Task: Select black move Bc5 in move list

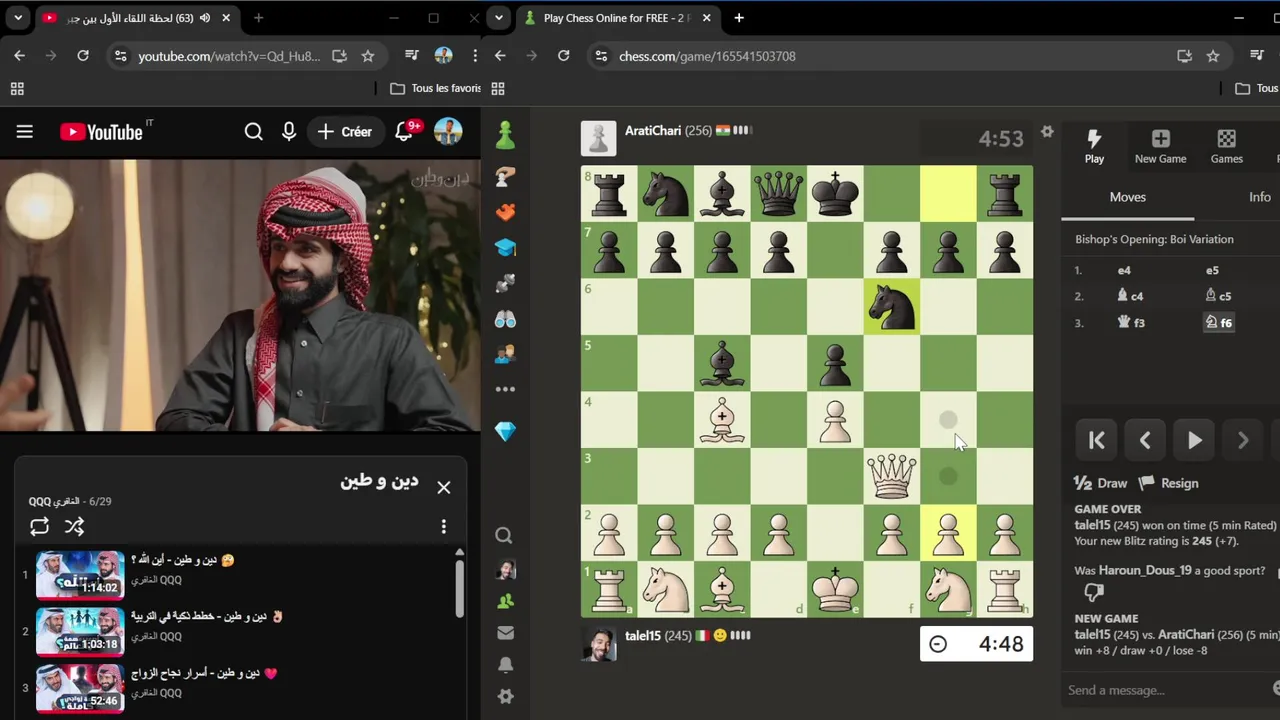Action: tap(1218, 296)
